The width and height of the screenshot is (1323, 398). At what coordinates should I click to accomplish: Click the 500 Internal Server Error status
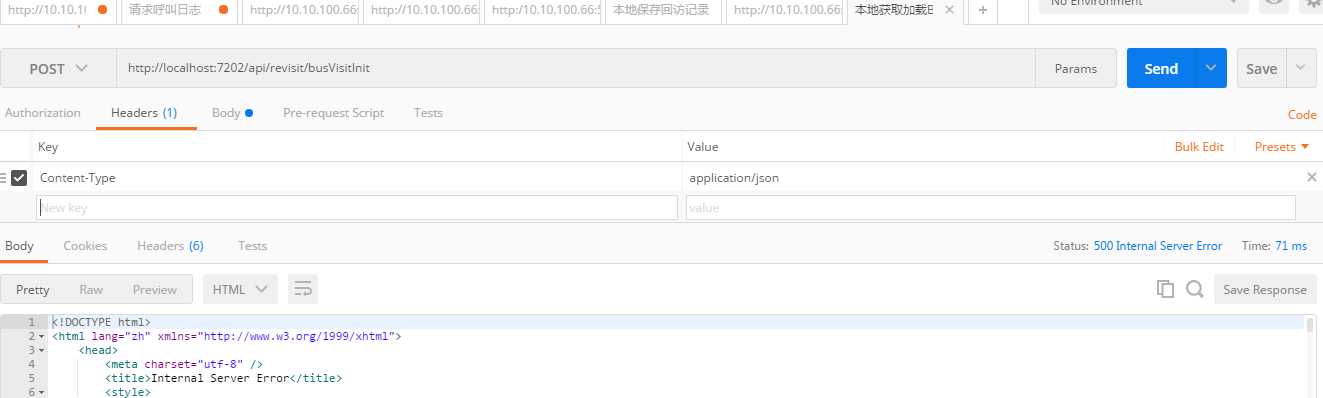tap(1158, 246)
